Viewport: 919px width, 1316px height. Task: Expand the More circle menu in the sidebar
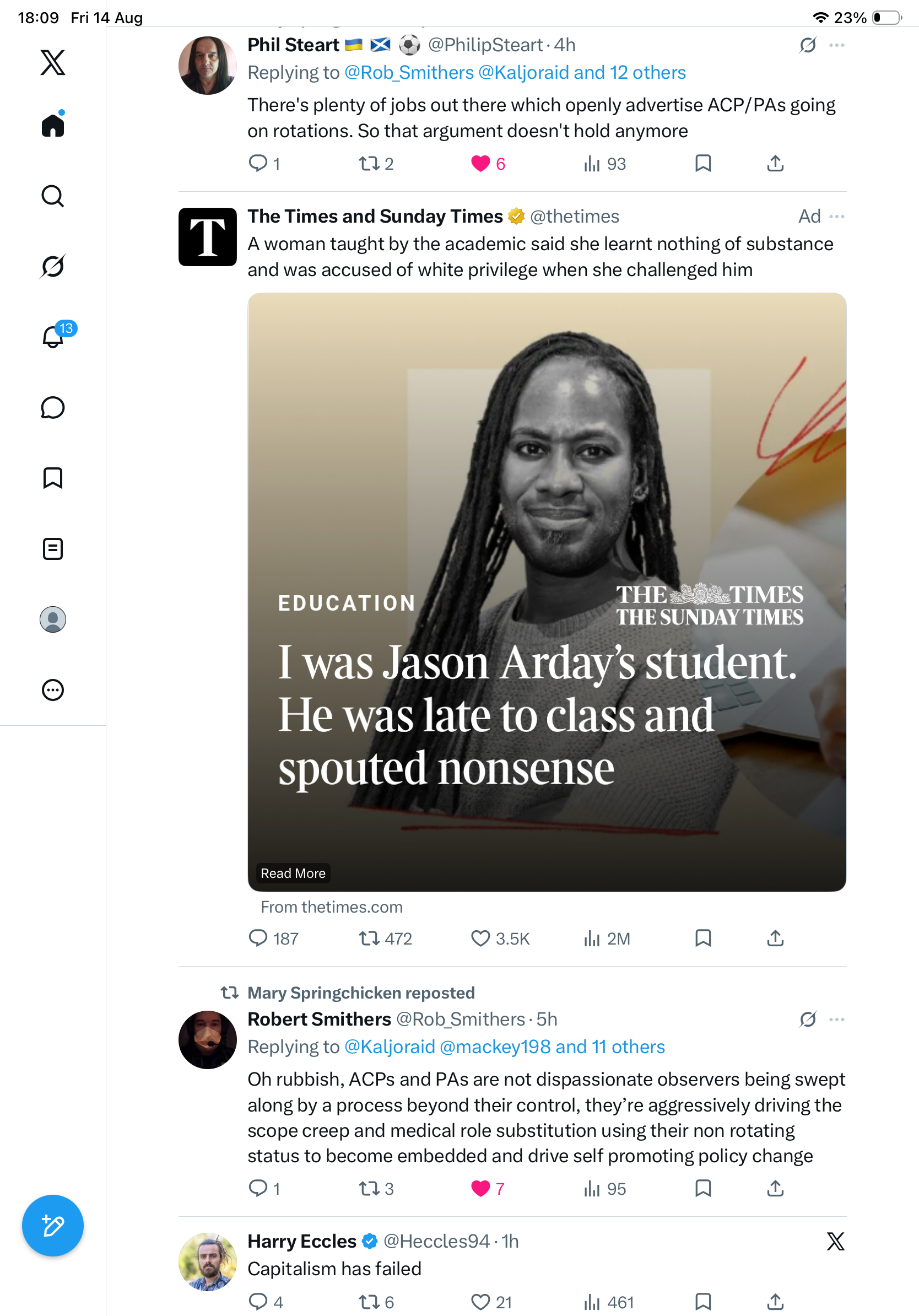(x=53, y=690)
